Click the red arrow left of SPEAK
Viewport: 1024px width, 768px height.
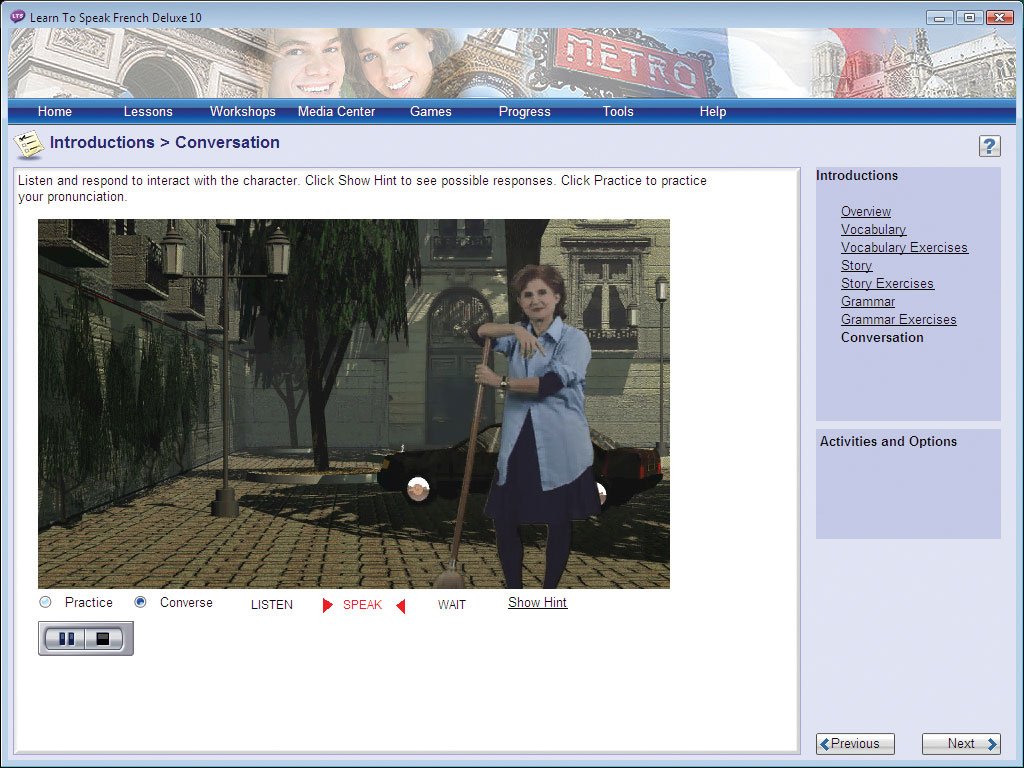[327, 605]
